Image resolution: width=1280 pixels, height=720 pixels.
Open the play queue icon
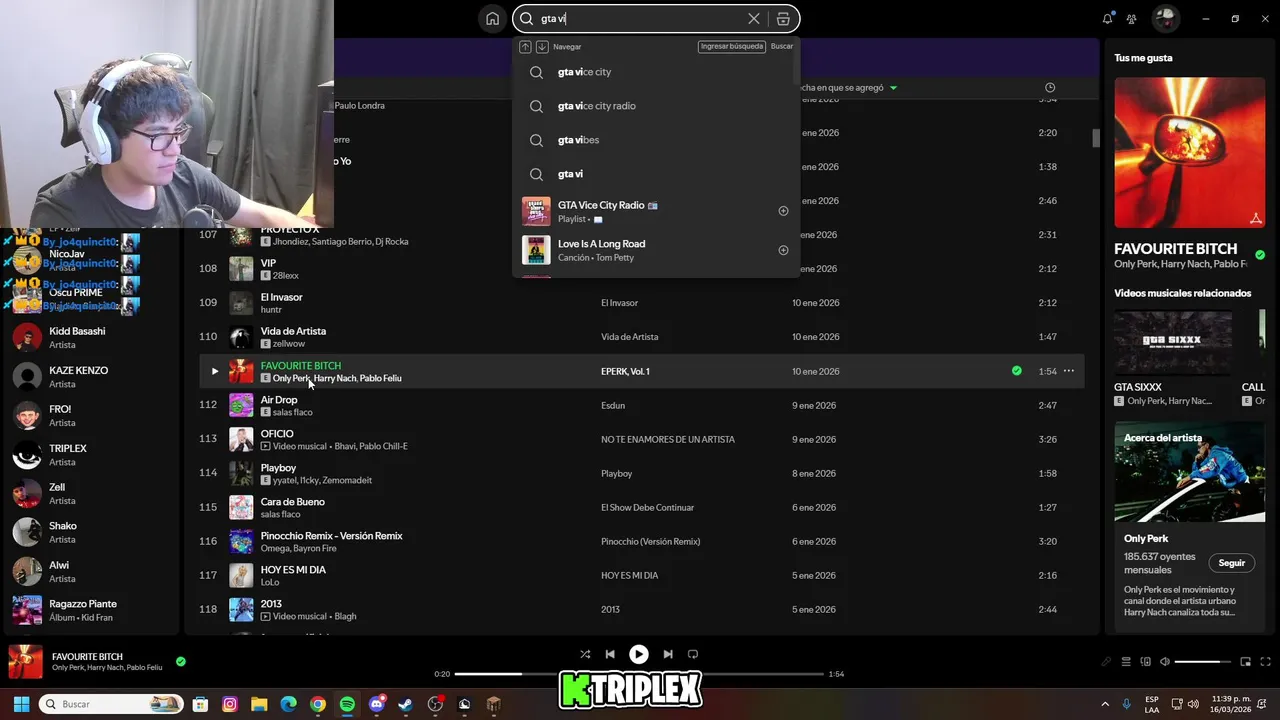(1126, 662)
